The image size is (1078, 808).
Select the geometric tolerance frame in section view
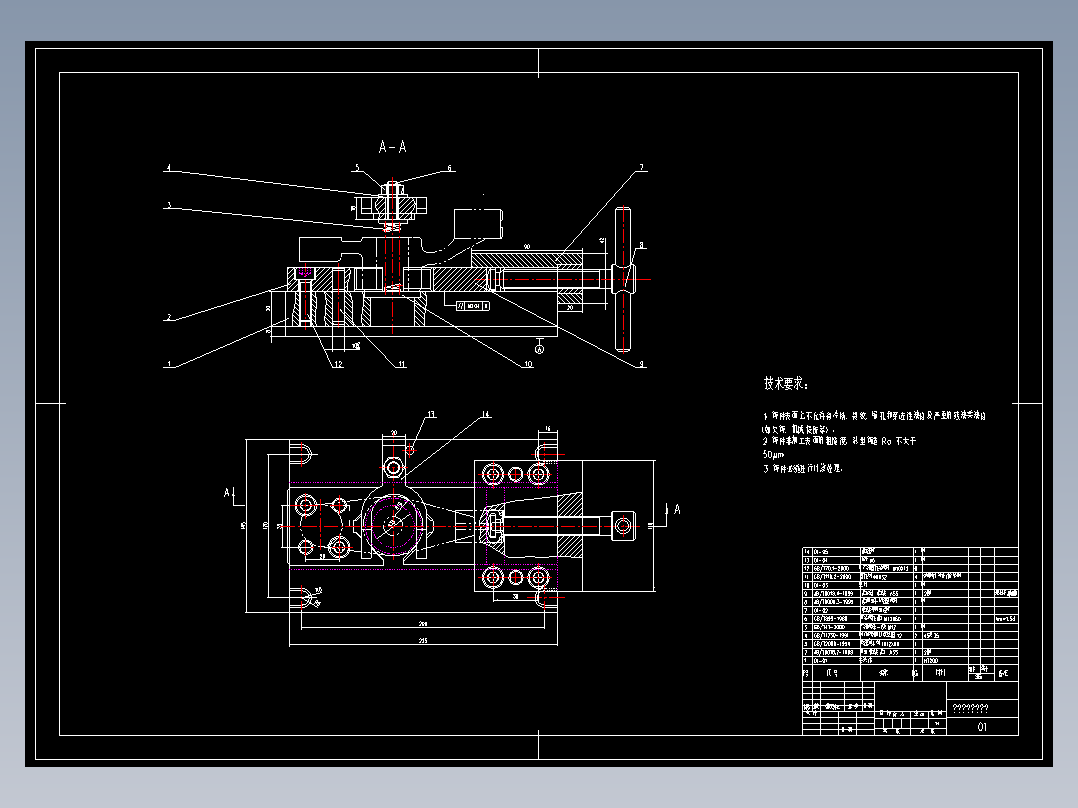pyautogui.click(x=473, y=305)
